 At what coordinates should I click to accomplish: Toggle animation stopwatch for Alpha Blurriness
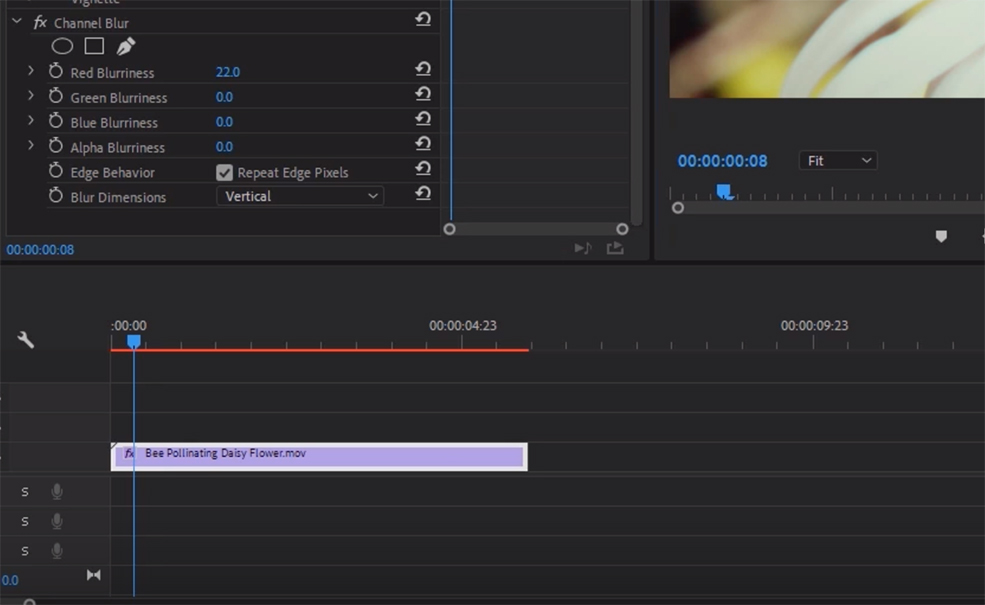pyautogui.click(x=56, y=146)
